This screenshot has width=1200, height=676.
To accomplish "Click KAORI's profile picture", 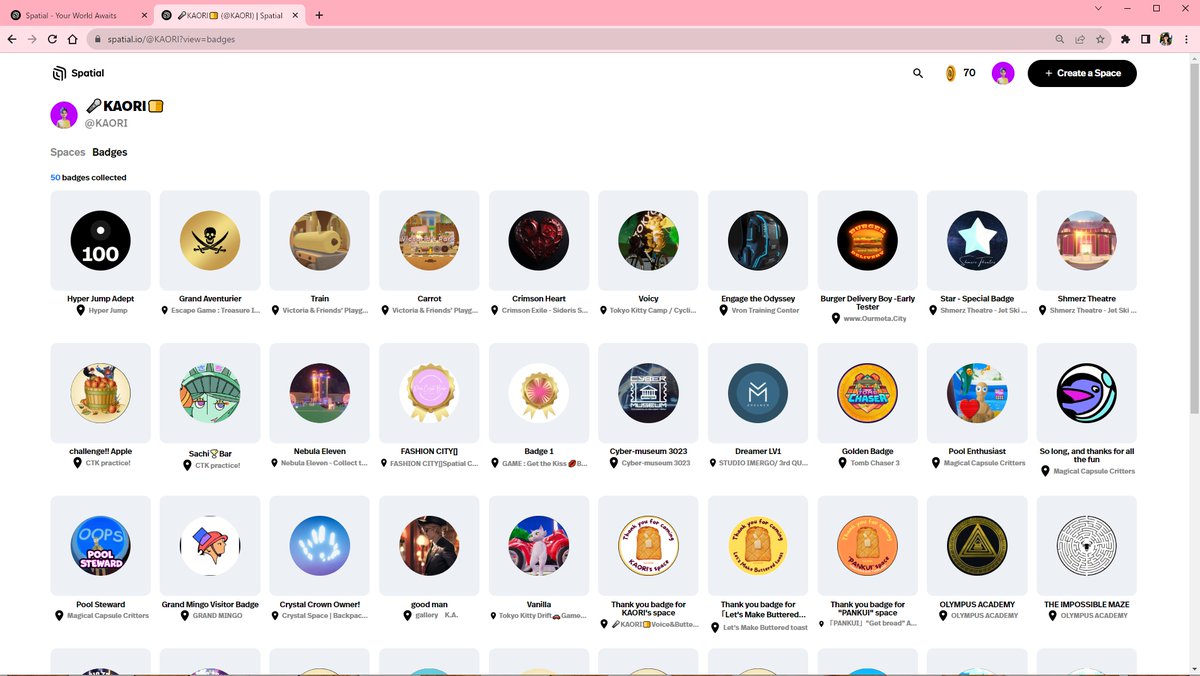I will (x=64, y=114).
